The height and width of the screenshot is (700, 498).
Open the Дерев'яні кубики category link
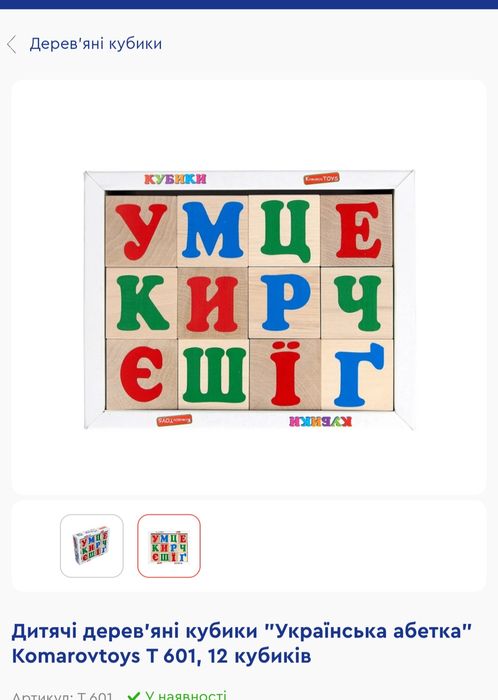click(x=96, y=44)
